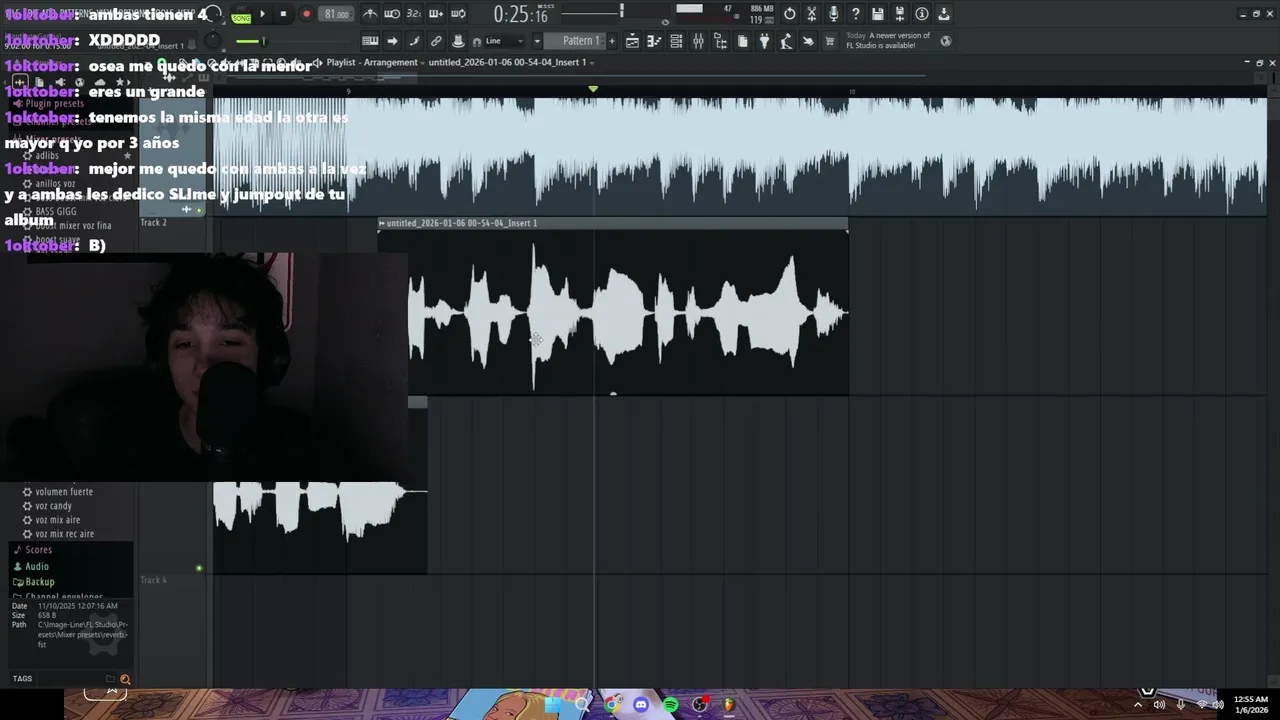Open the Playlist view icon
This screenshot has height=720, width=1280.
click(x=632, y=41)
